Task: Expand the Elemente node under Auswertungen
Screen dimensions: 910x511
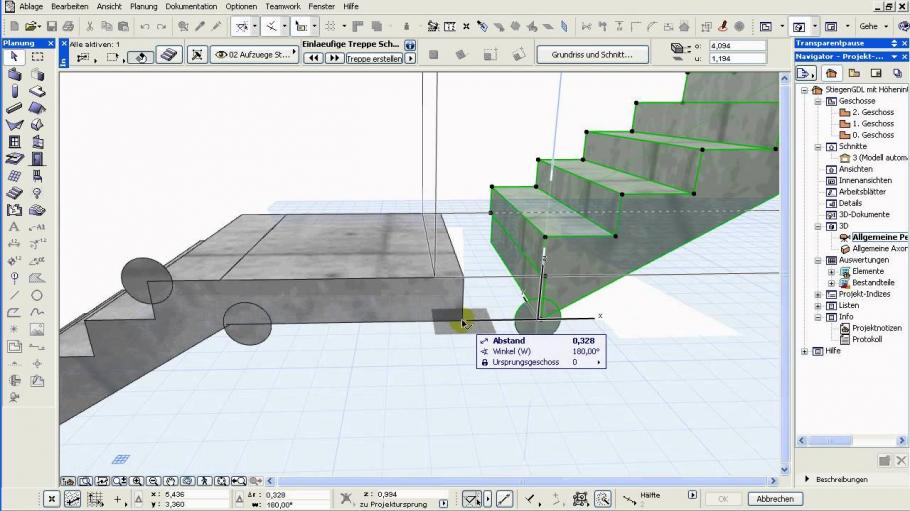Action: coord(831,271)
